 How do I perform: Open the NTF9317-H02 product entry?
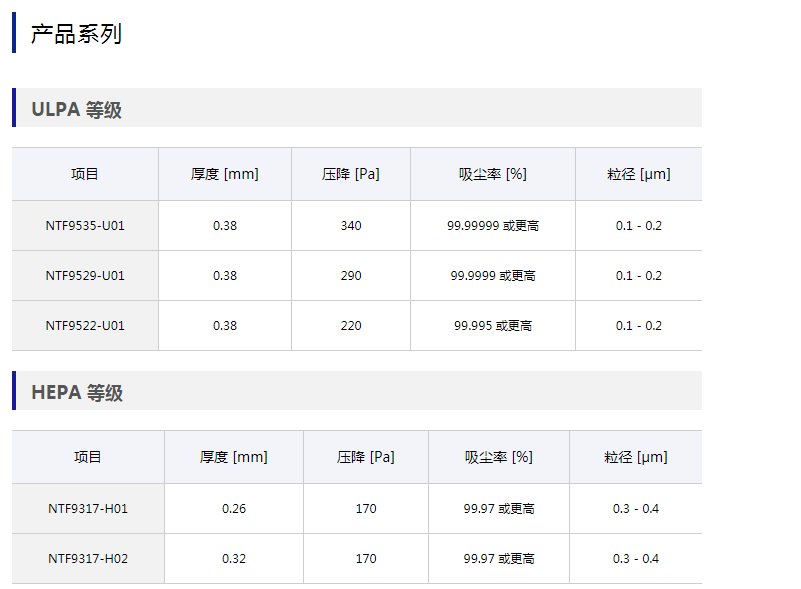click(x=88, y=558)
